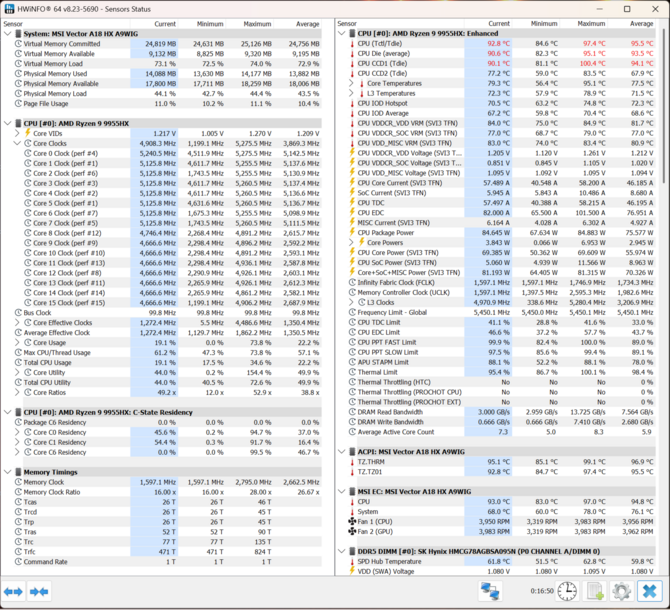Click the TZ.THRM thermometer icon
Screen dimensions: 670x610
(x=352, y=462)
